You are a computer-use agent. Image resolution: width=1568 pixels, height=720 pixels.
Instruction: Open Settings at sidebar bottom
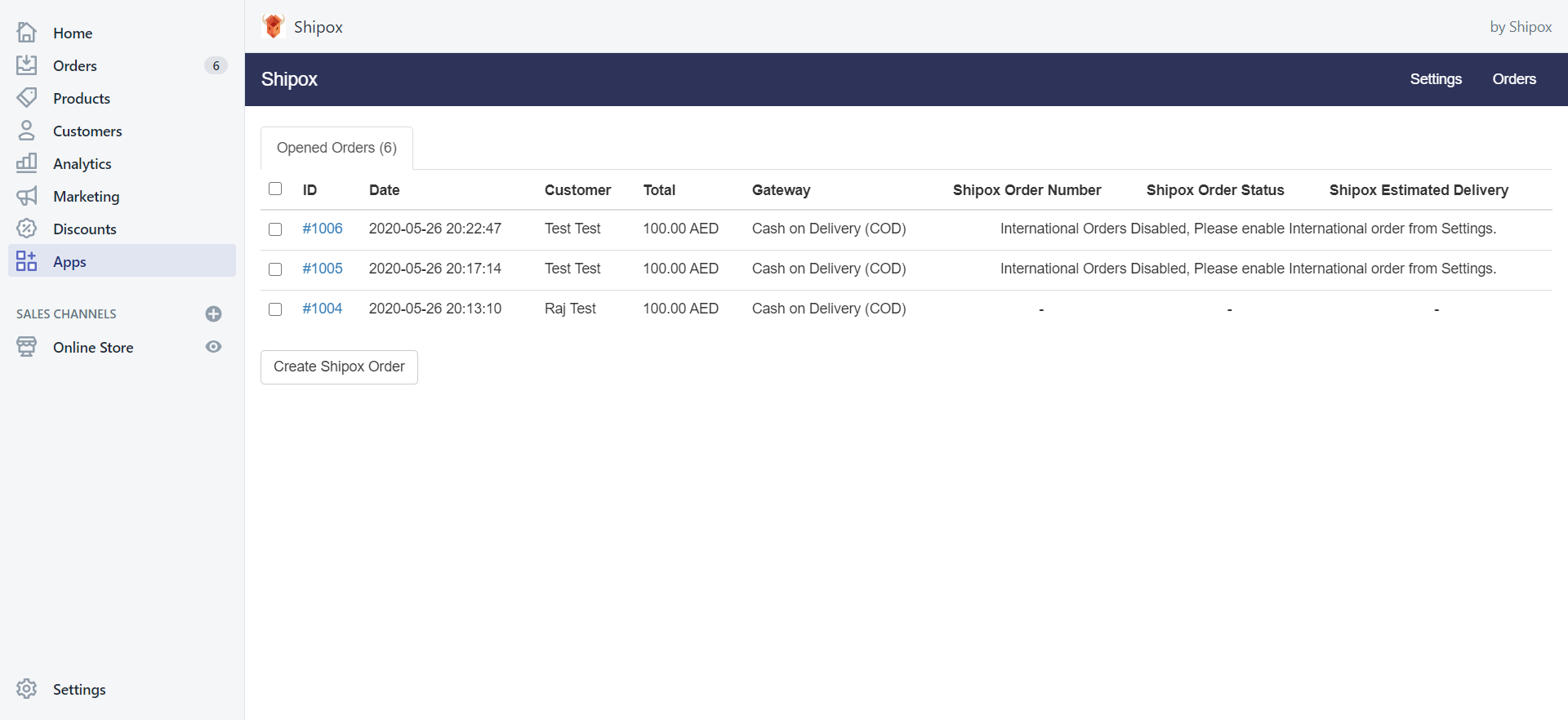tap(79, 689)
